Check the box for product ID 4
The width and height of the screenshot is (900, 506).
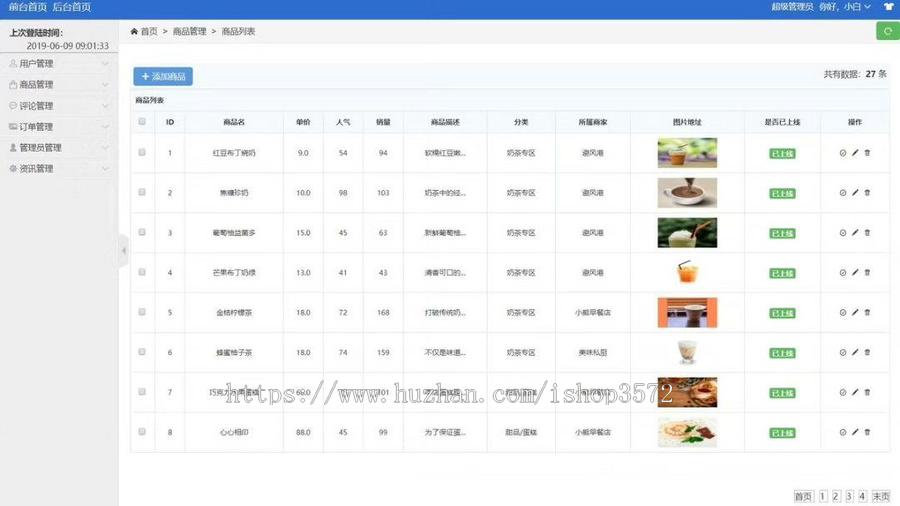point(142,272)
